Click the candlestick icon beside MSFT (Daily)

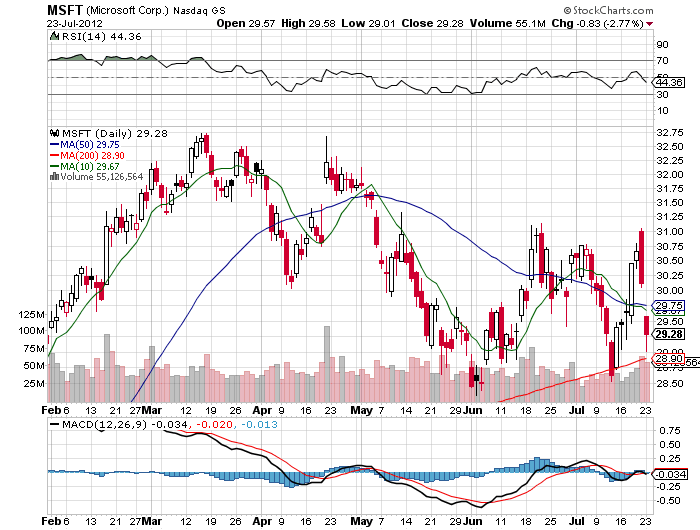(x=54, y=133)
